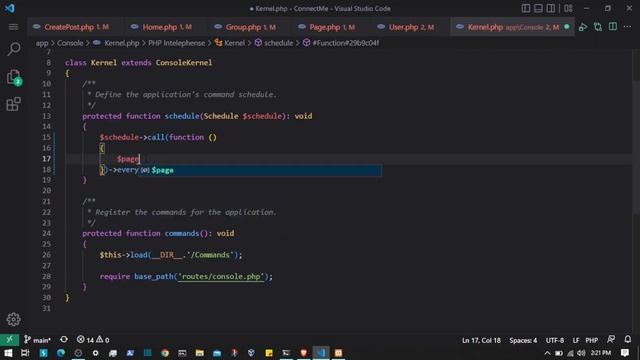
Task: Click the Run or Debug icon in editor toolbar
Action: click(583, 27)
